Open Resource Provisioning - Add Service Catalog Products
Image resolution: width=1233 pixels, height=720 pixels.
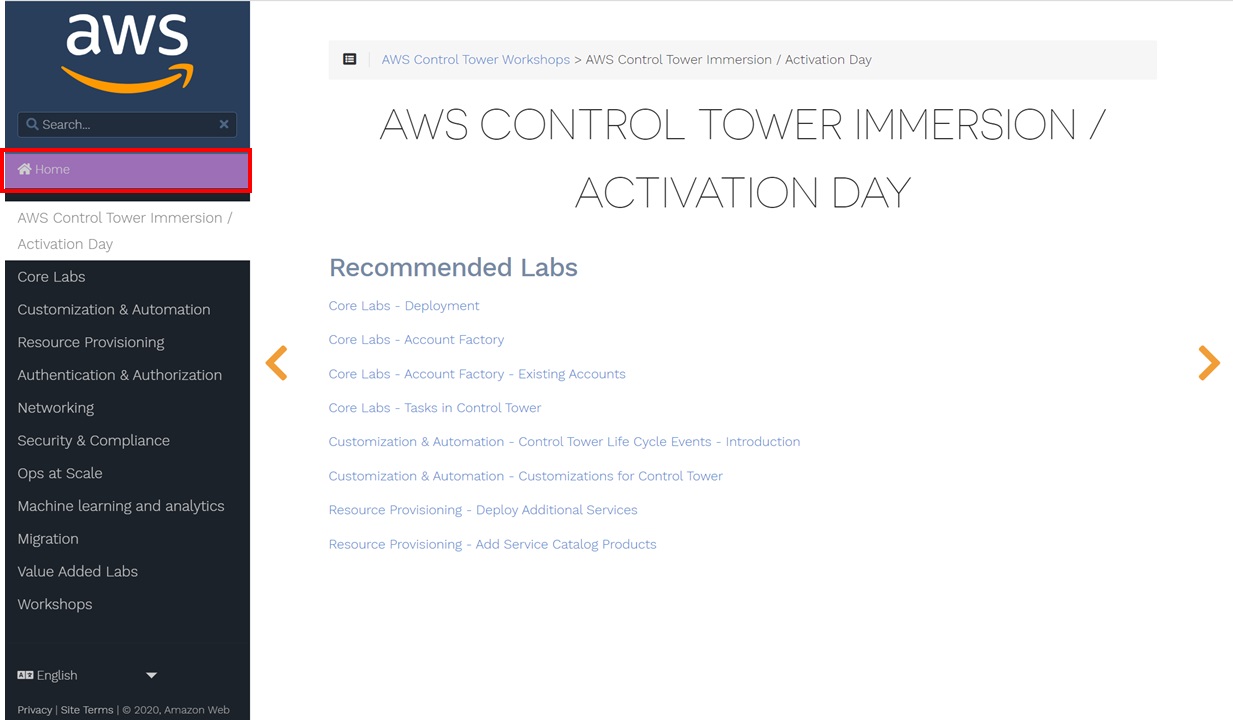[x=492, y=544]
